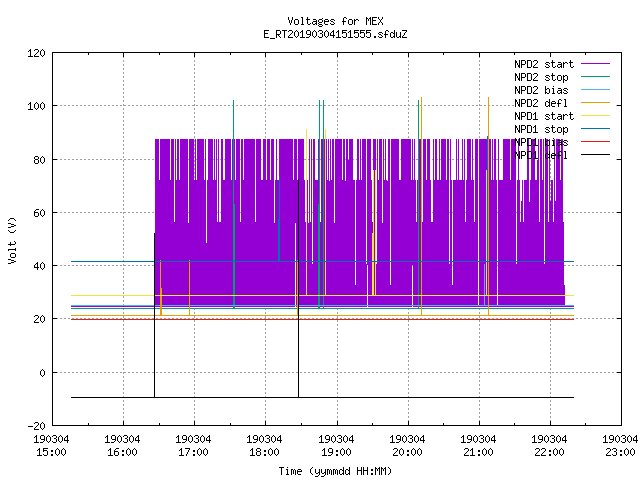Click the 'NPD2 stop' legend label
The height and width of the screenshot is (480, 640).
pos(541,77)
